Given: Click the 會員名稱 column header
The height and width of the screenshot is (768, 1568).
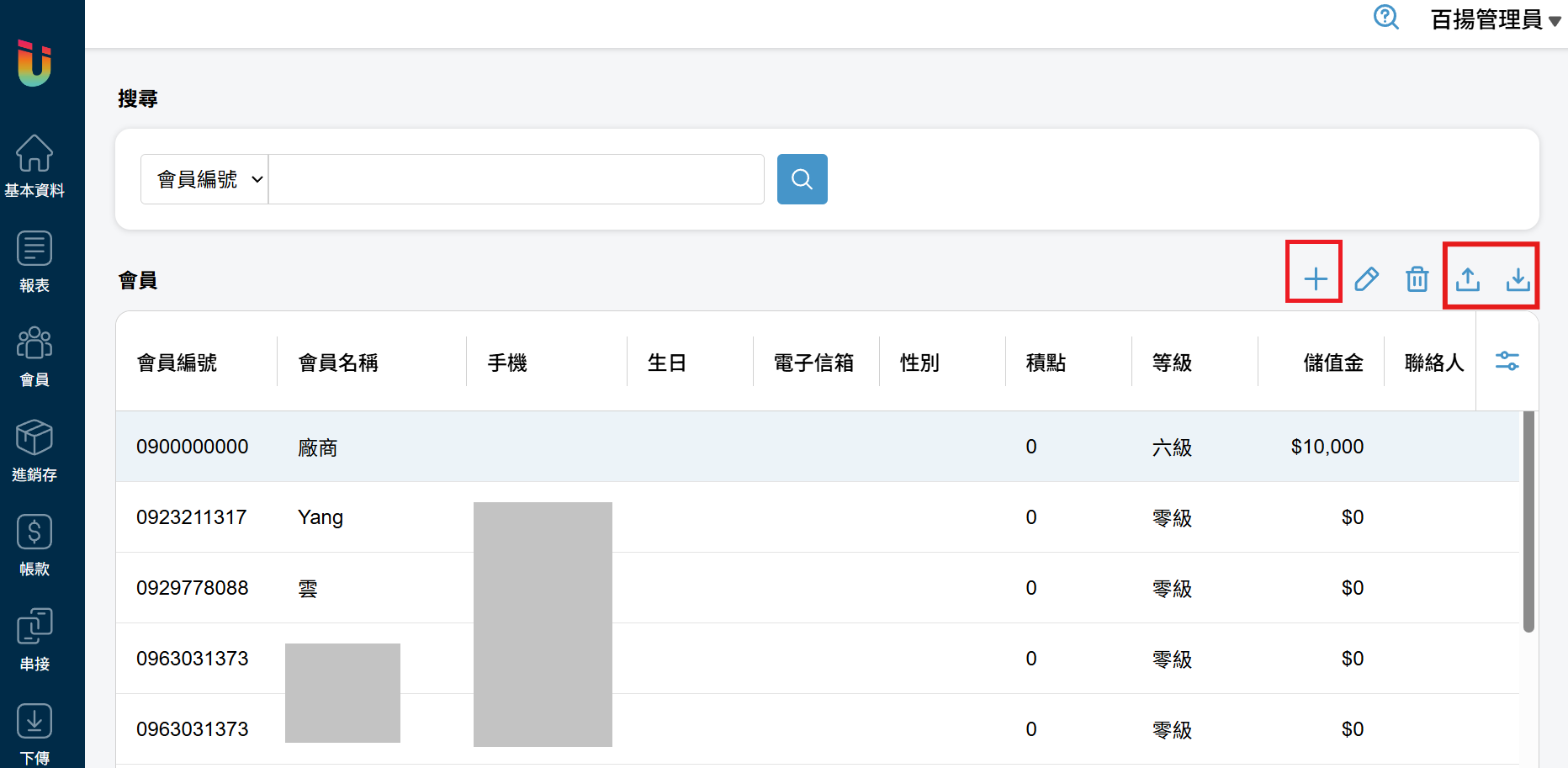Looking at the screenshot, I should [338, 363].
